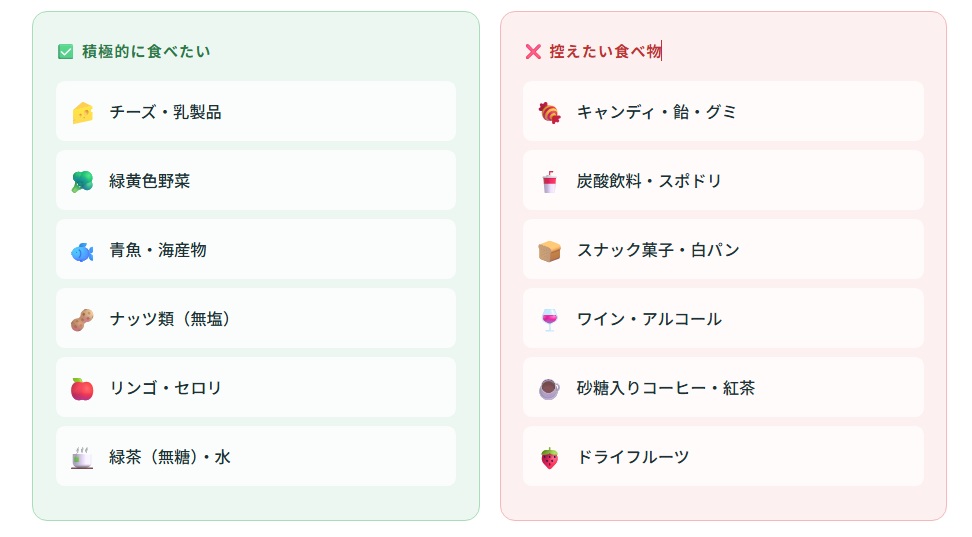This screenshot has height=537, width=972.
Task: Select the チーズ・乳製品 list item
Action: [x=256, y=112]
